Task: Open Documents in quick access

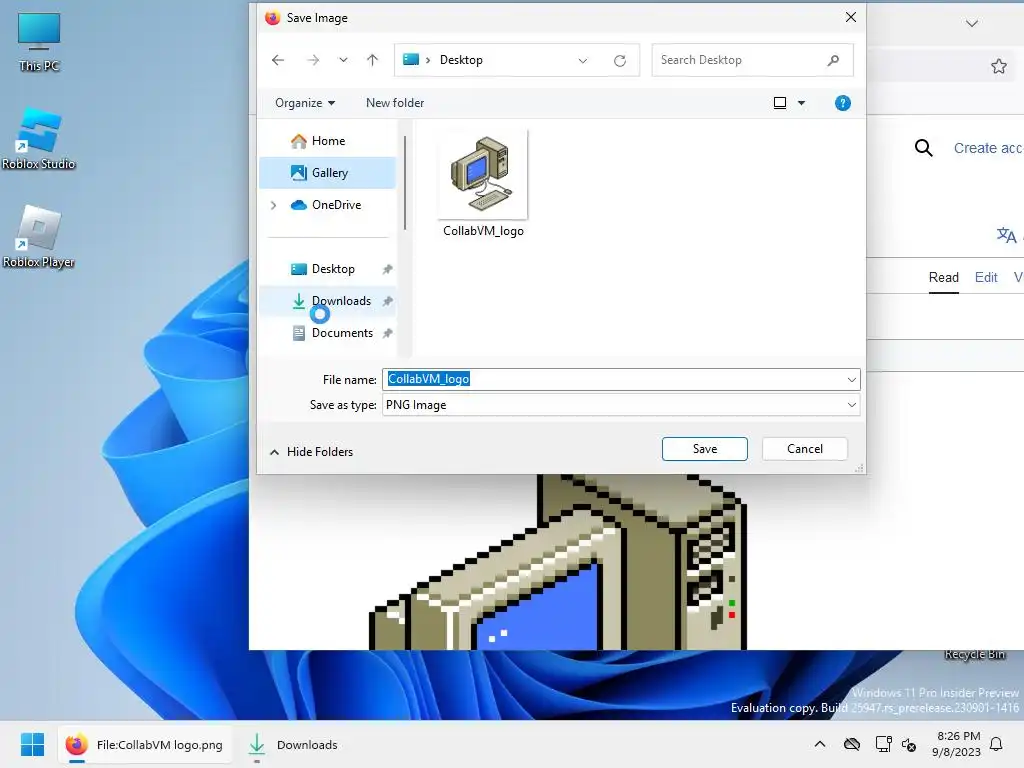Action: pos(342,333)
